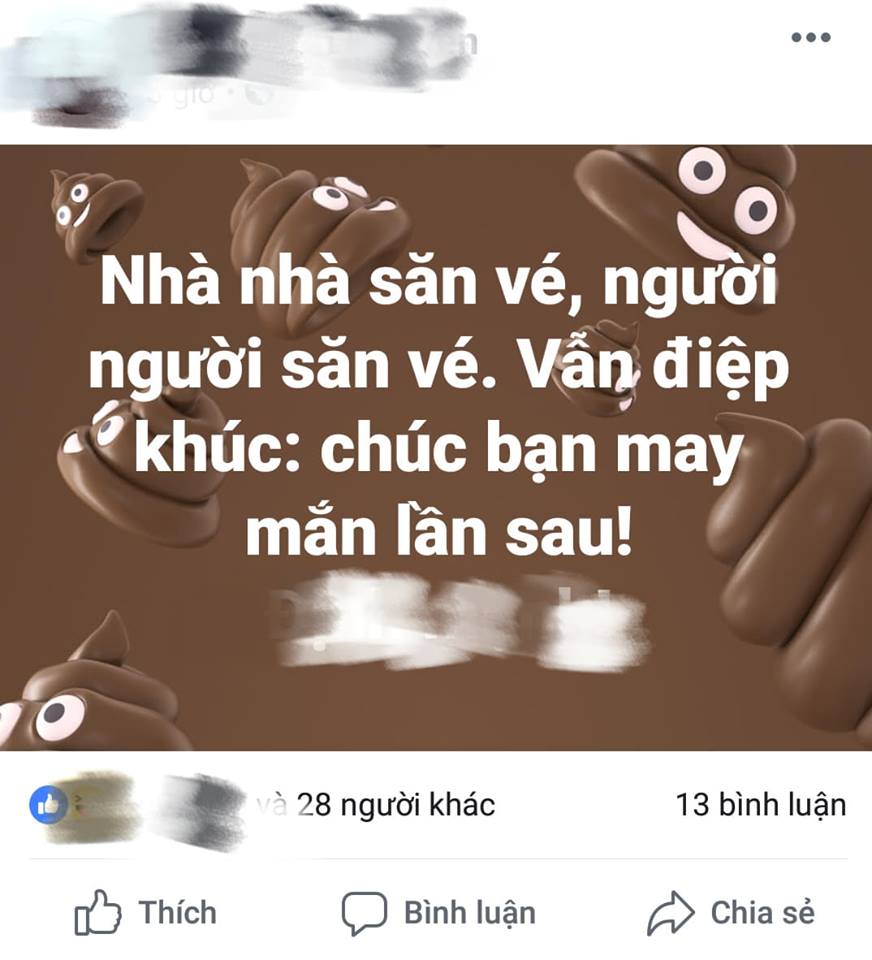Open the three-dot post options menu
This screenshot has width=872, height=960.
[810, 37]
